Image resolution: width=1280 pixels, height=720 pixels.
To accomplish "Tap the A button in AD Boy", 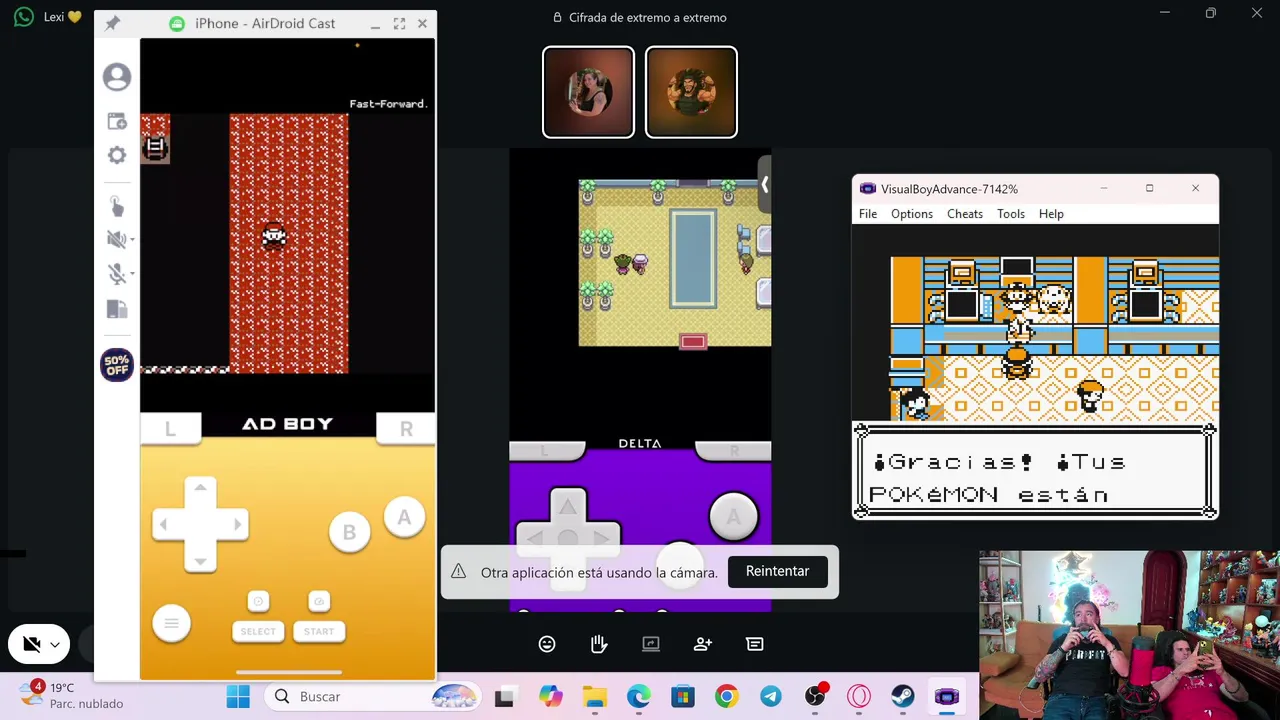I will [404, 518].
